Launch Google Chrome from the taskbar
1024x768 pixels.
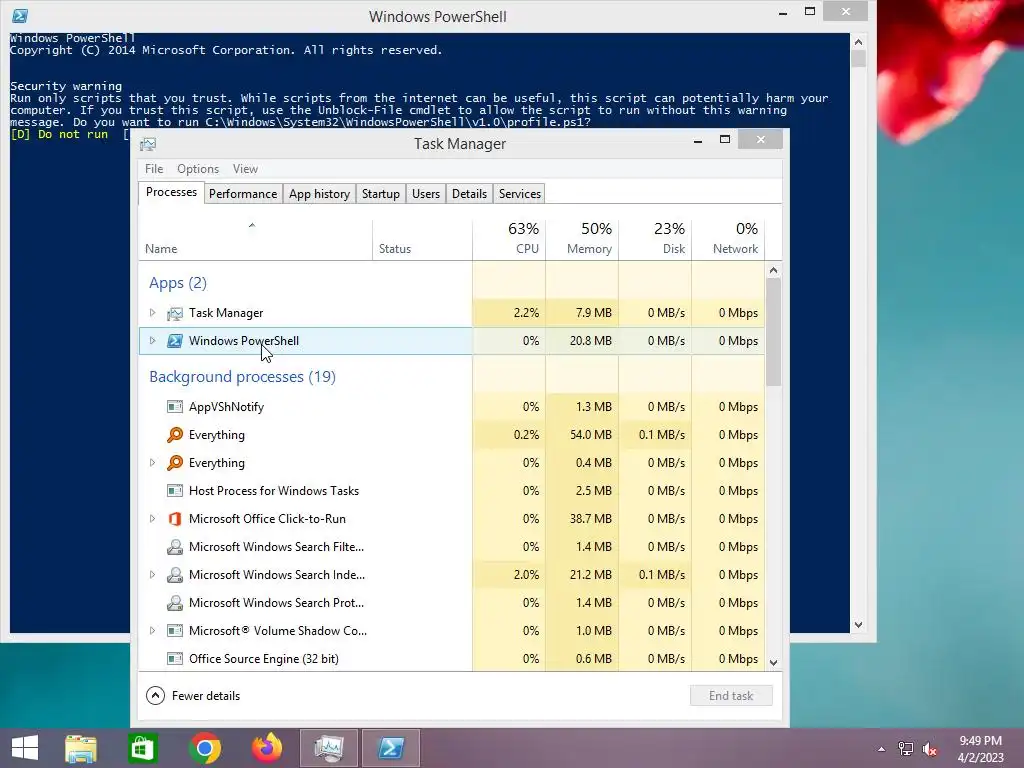point(204,748)
